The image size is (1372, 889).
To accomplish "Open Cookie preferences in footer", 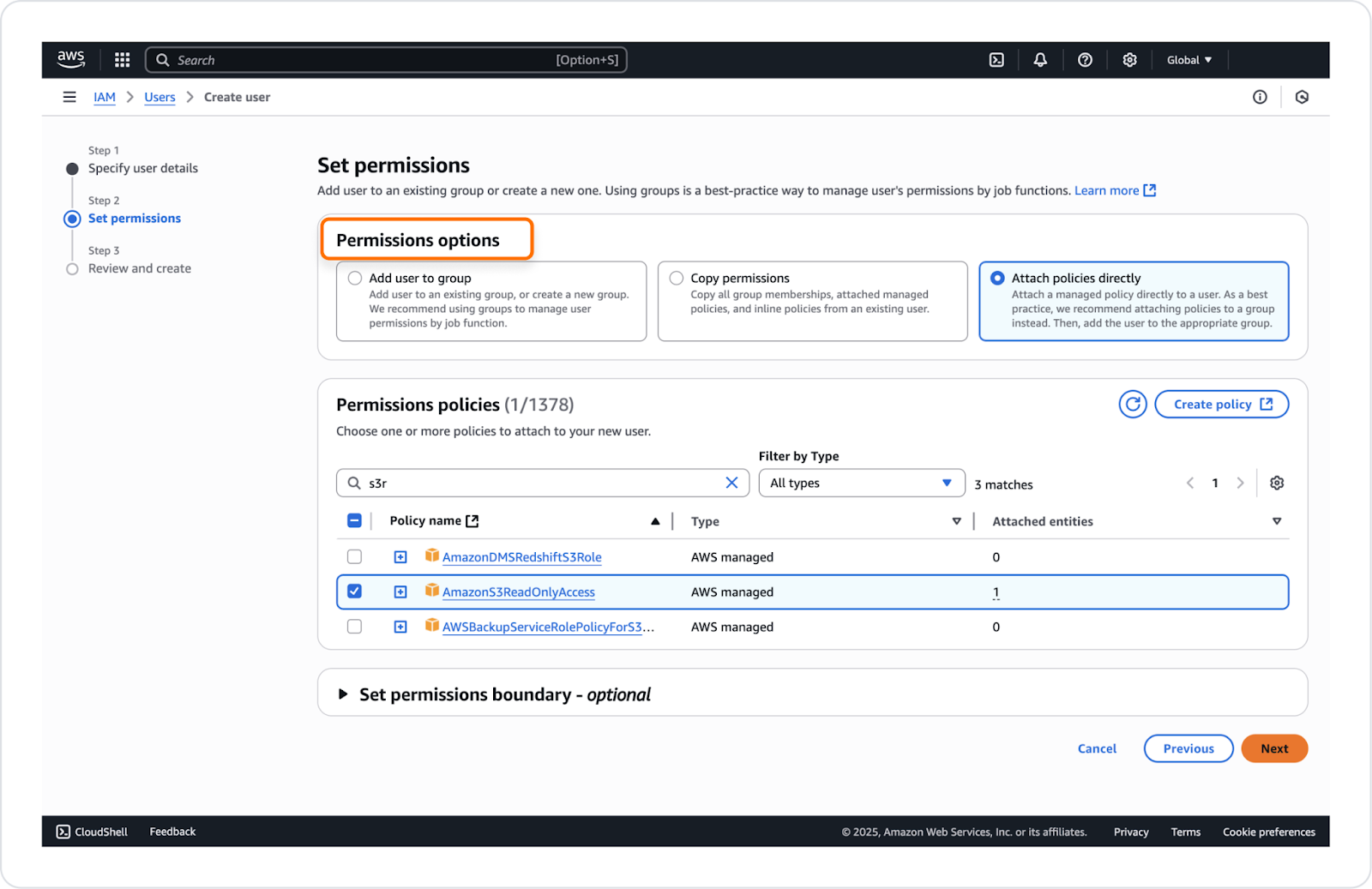I will (1269, 832).
